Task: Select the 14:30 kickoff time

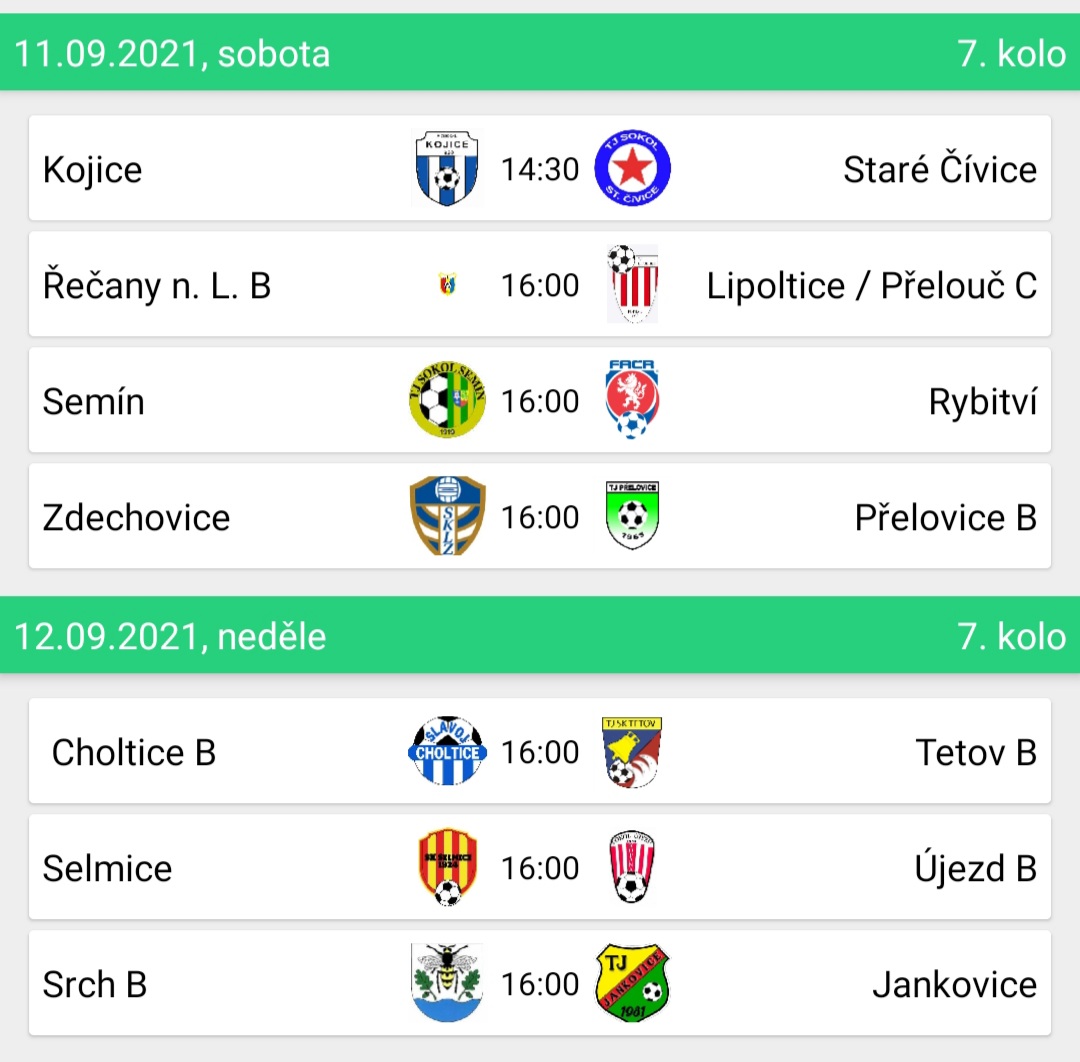Action: pyautogui.click(x=540, y=169)
